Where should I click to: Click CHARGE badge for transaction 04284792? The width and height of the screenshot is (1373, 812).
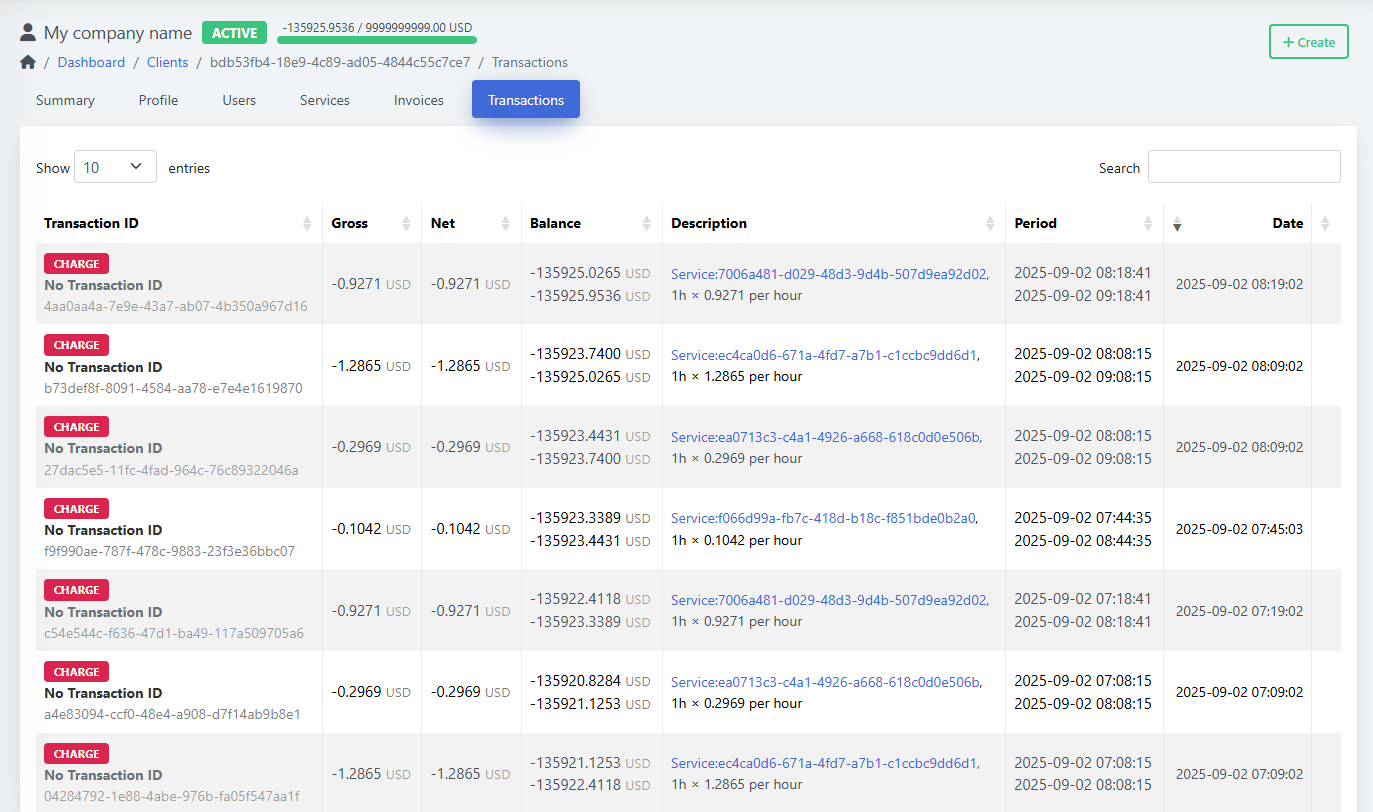76,754
